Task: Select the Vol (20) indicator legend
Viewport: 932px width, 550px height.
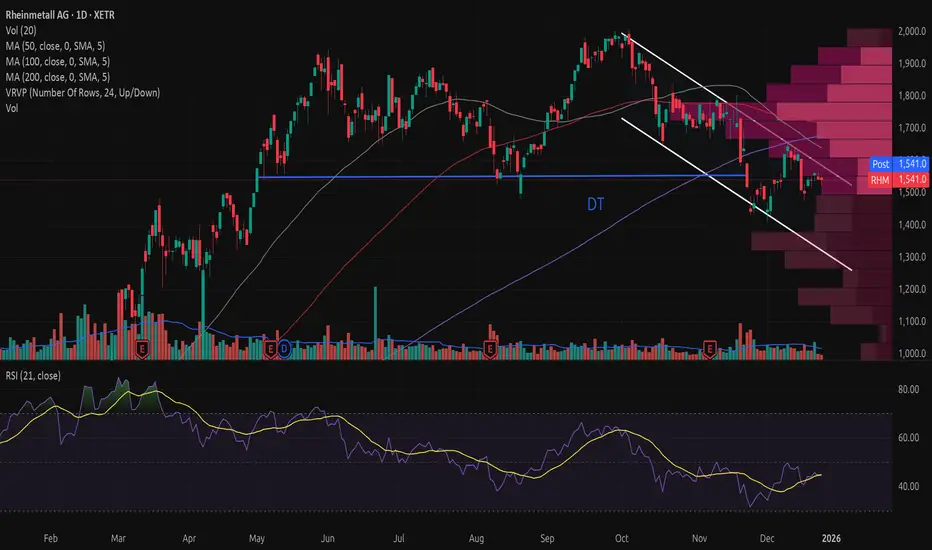Action: pos(21,30)
